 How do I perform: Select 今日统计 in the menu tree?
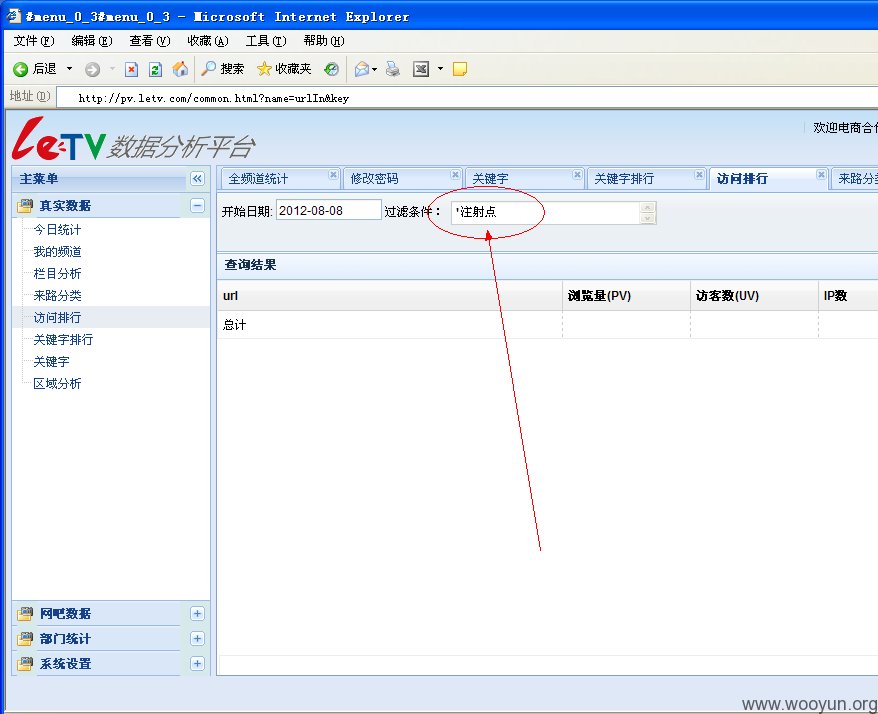point(57,230)
